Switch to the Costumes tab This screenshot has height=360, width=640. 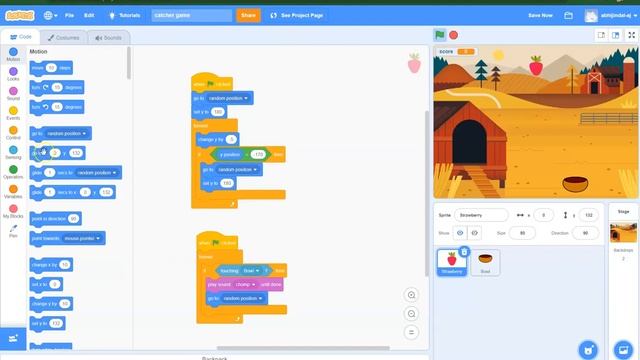pos(64,38)
